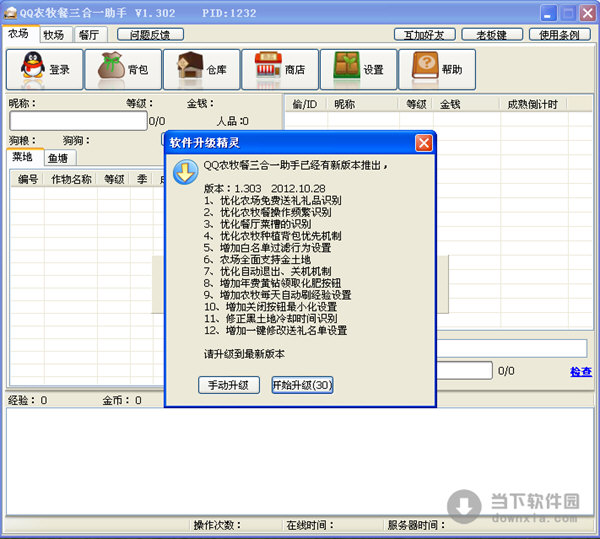Image resolution: width=600 pixels, height=539 pixels.
Task: Click the 互加好友 button
Action: (425, 35)
